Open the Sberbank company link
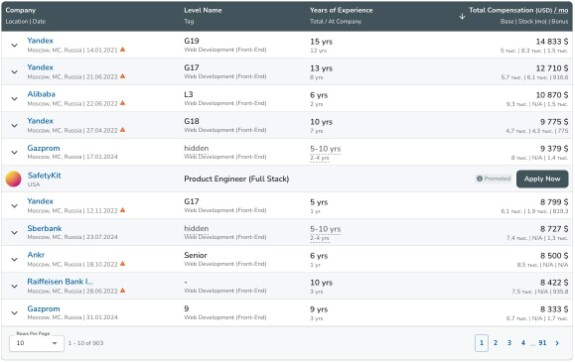Screen dimensions: 575x362 (x=44, y=228)
